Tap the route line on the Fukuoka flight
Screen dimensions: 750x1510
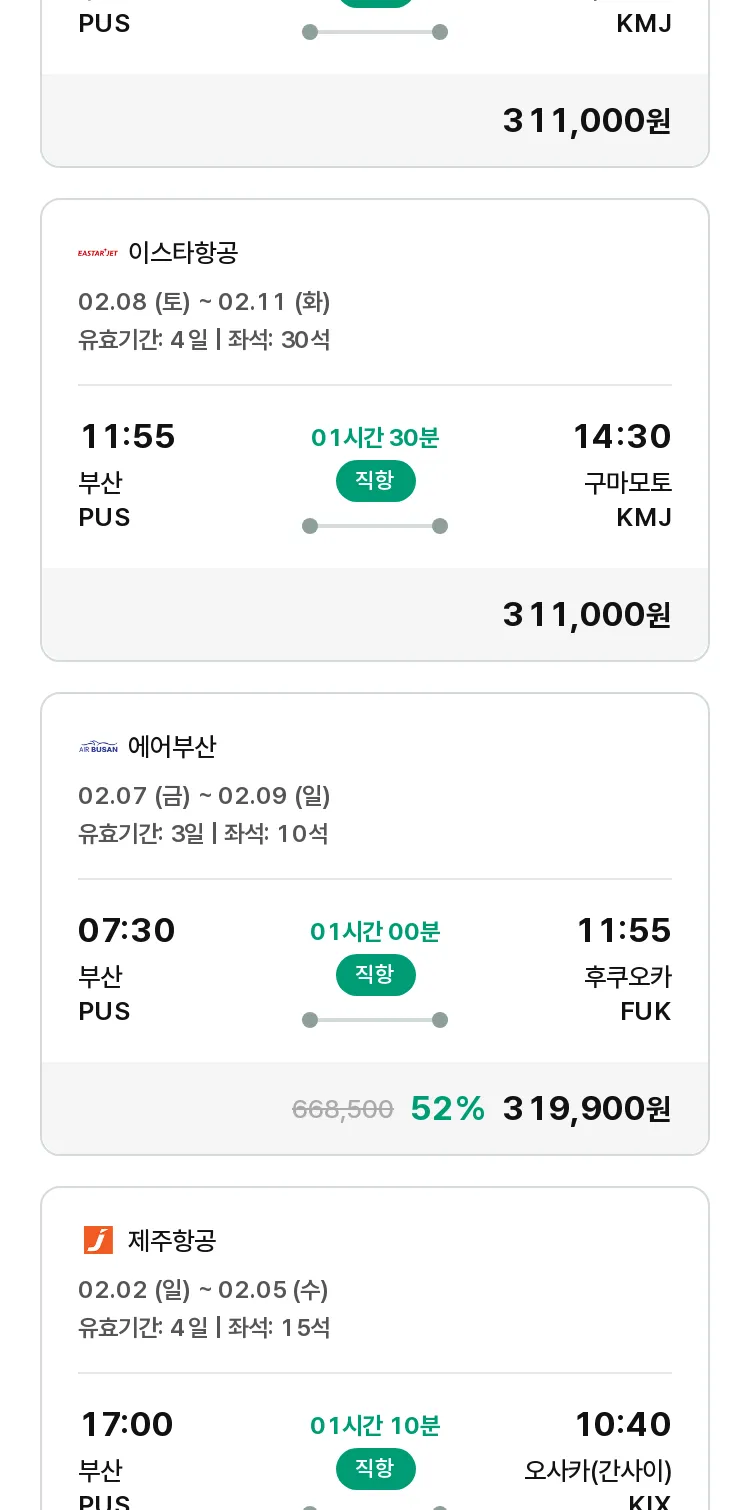(x=375, y=1020)
